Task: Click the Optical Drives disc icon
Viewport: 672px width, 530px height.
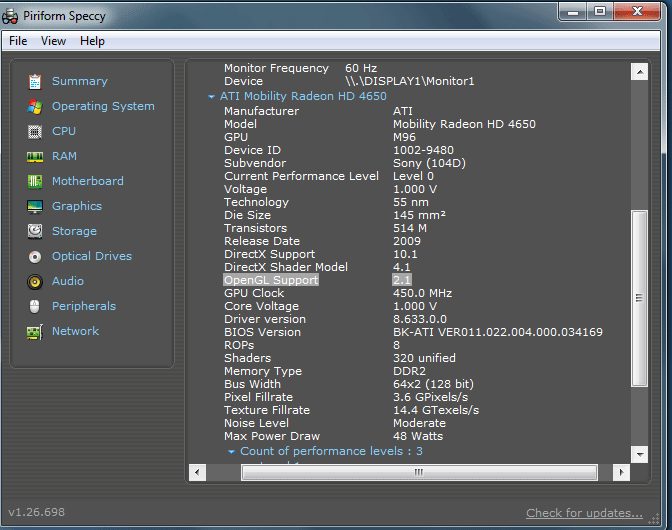Action: coord(35,256)
